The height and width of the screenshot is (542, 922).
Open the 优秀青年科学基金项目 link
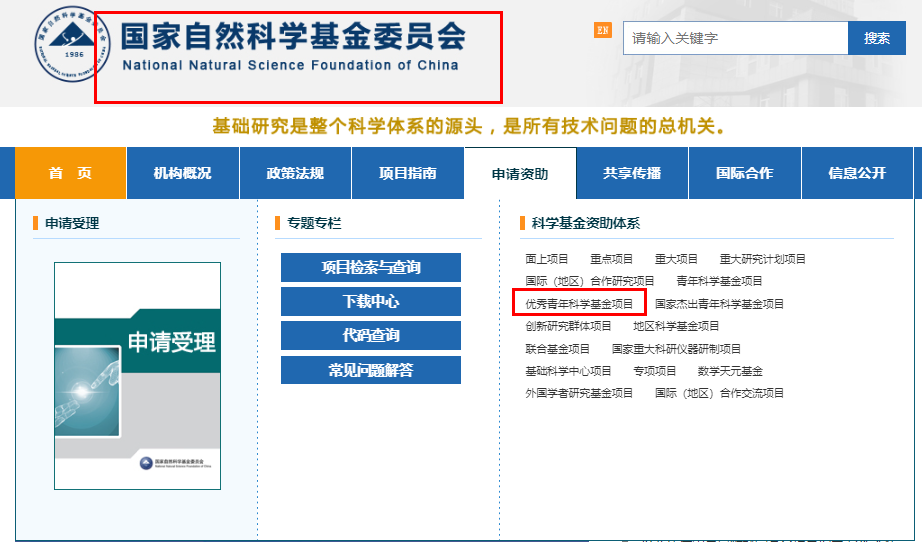tap(579, 304)
